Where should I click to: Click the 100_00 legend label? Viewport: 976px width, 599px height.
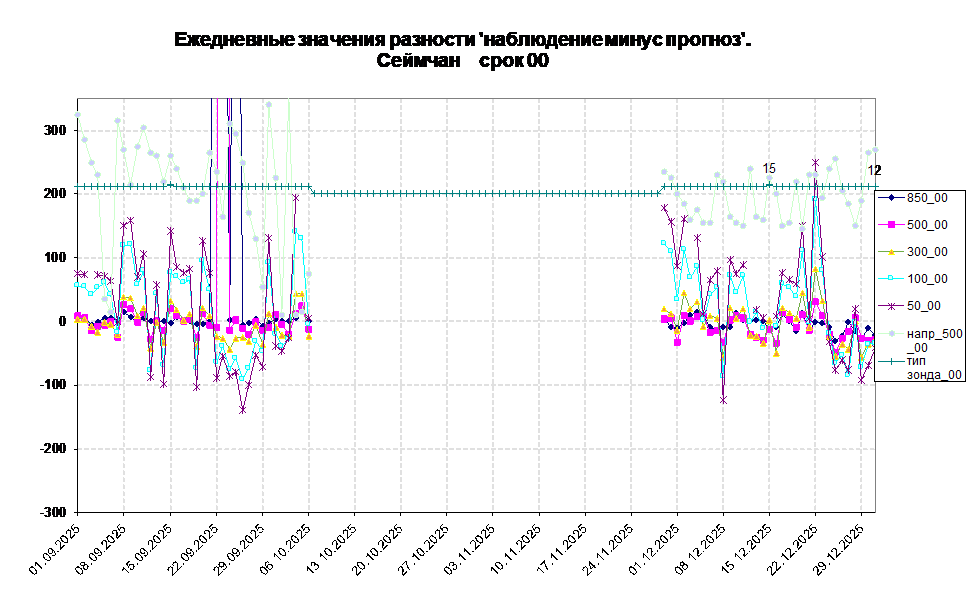click(927, 279)
